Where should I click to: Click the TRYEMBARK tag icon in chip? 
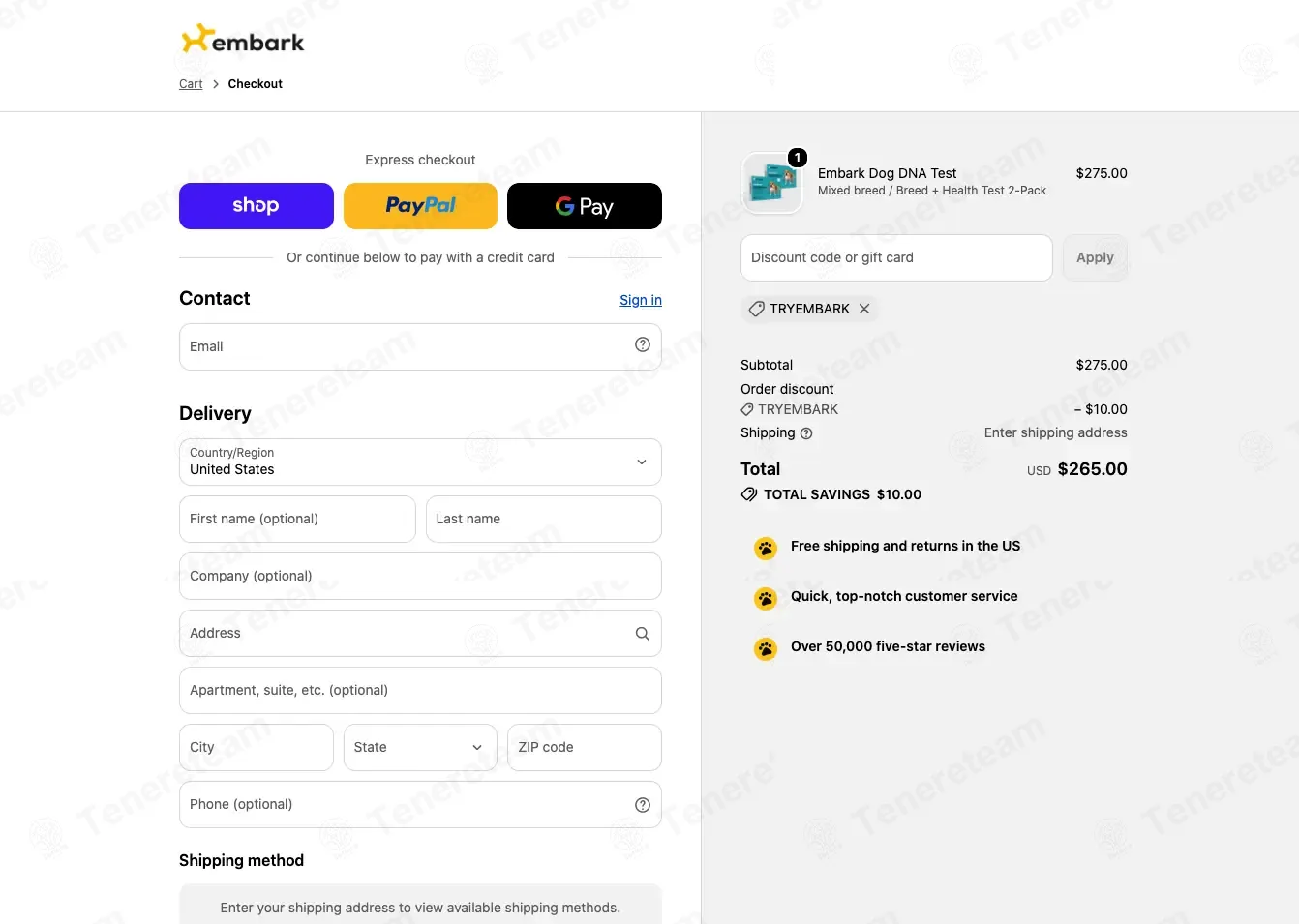coord(757,309)
